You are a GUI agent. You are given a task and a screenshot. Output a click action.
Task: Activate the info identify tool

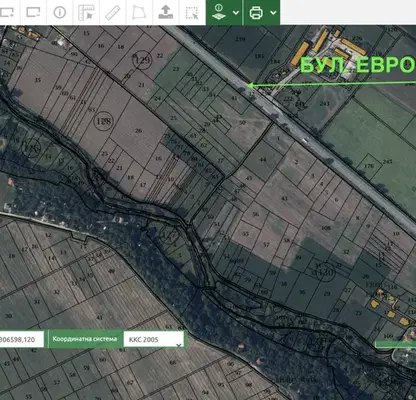click(x=60, y=13)
